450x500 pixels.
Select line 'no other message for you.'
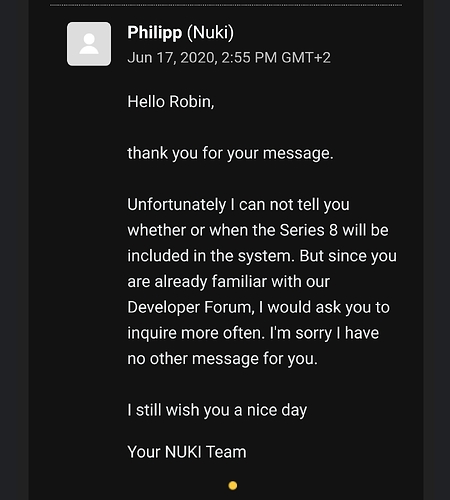click(x=223, y=359)
